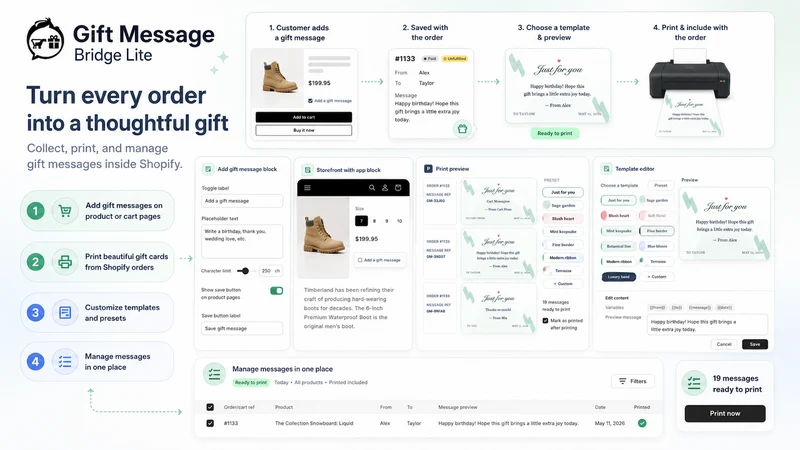Click the storefront search magnifier icon

[372, 188]
